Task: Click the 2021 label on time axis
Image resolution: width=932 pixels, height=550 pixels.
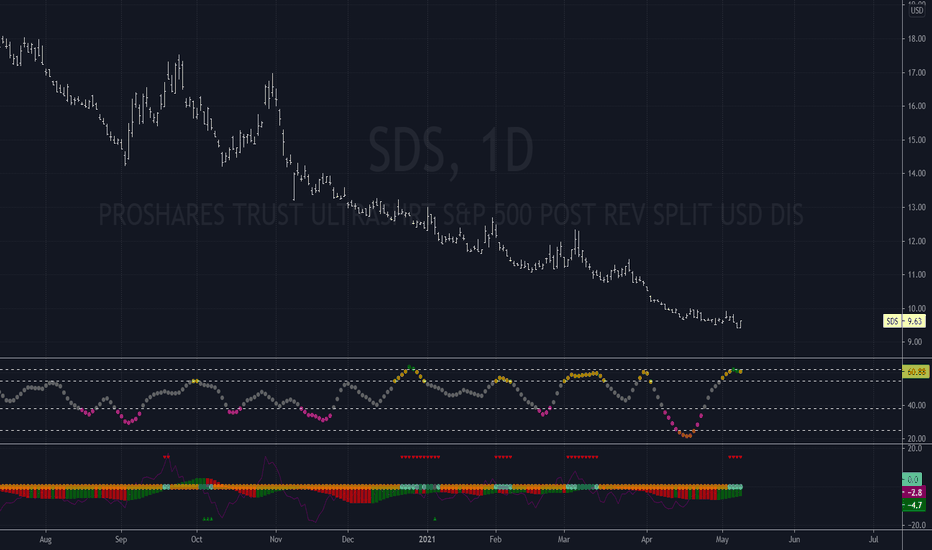Action: click(427, 540)
